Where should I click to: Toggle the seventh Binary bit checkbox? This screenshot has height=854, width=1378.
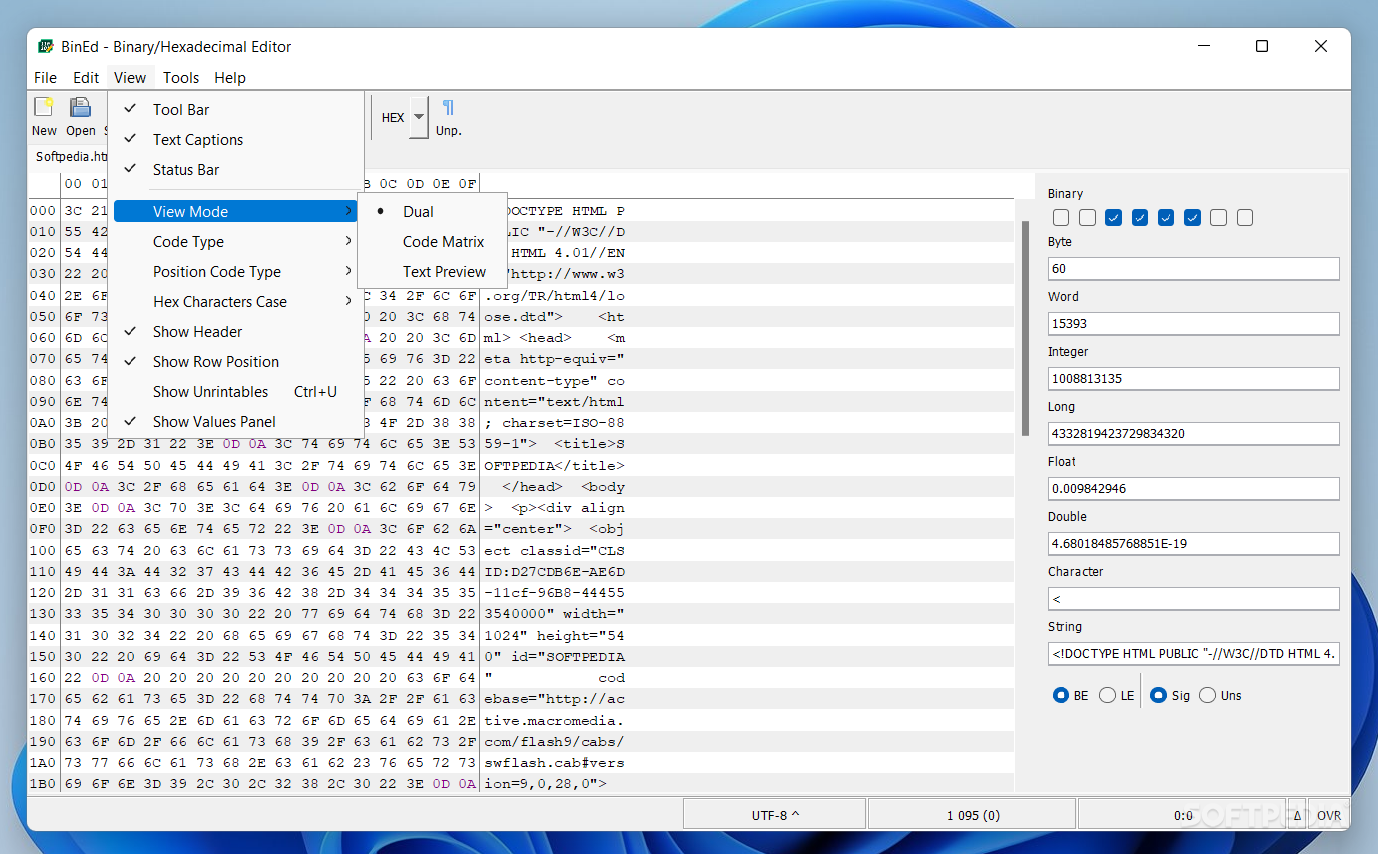(x=1218, y=217)
